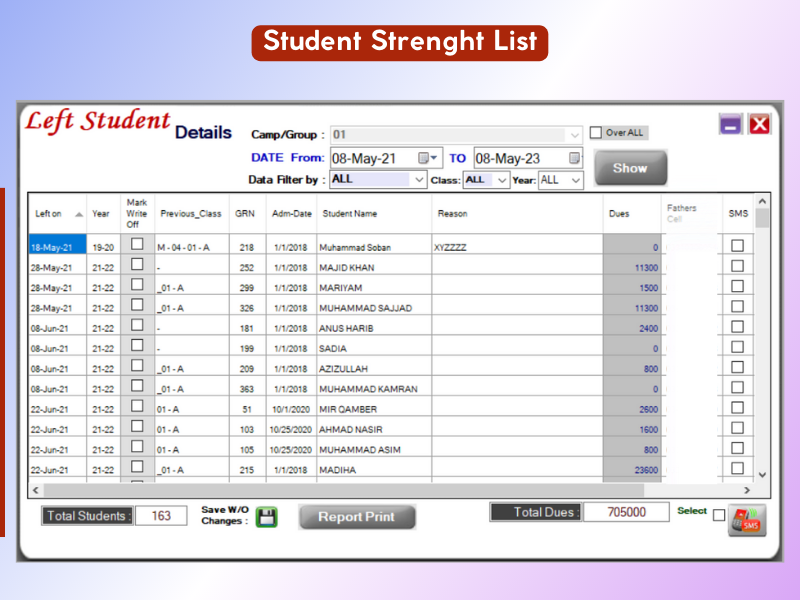The height and width of the screenshot is (600, 800).
Task: Click the Dues column header
Action: pyautogui.click(x=620, y=214)
